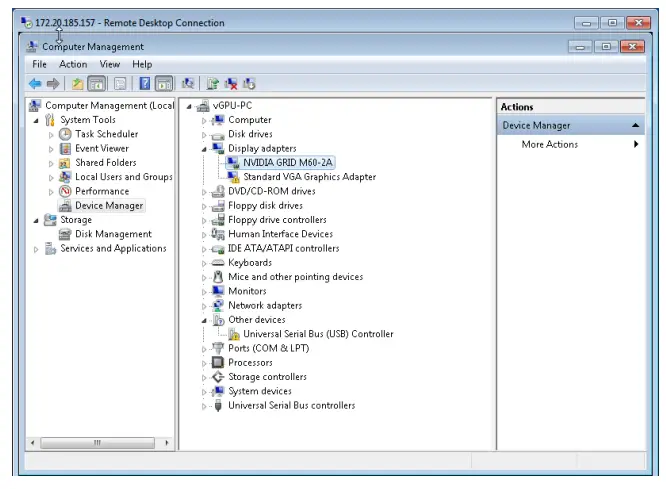Viewport: 666px width, 489px height.
Task: Click the Disable device down-arrow toolbar icon
Action: pos(249,84)
